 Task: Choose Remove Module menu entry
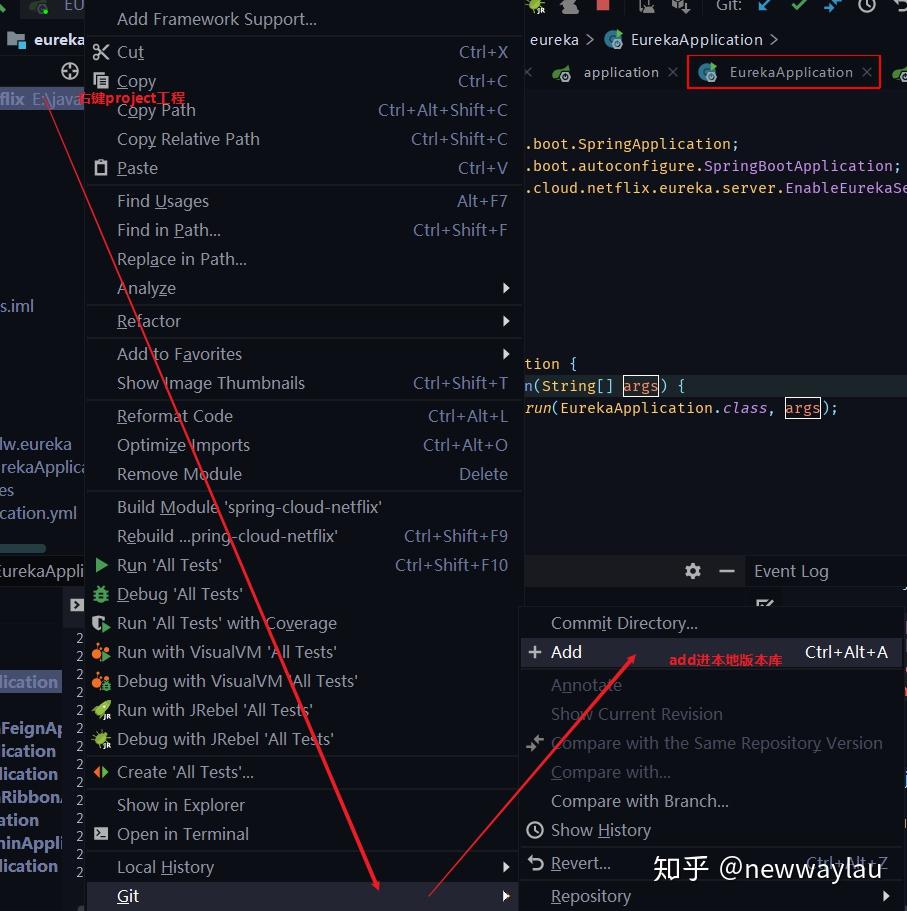(304, 475)
